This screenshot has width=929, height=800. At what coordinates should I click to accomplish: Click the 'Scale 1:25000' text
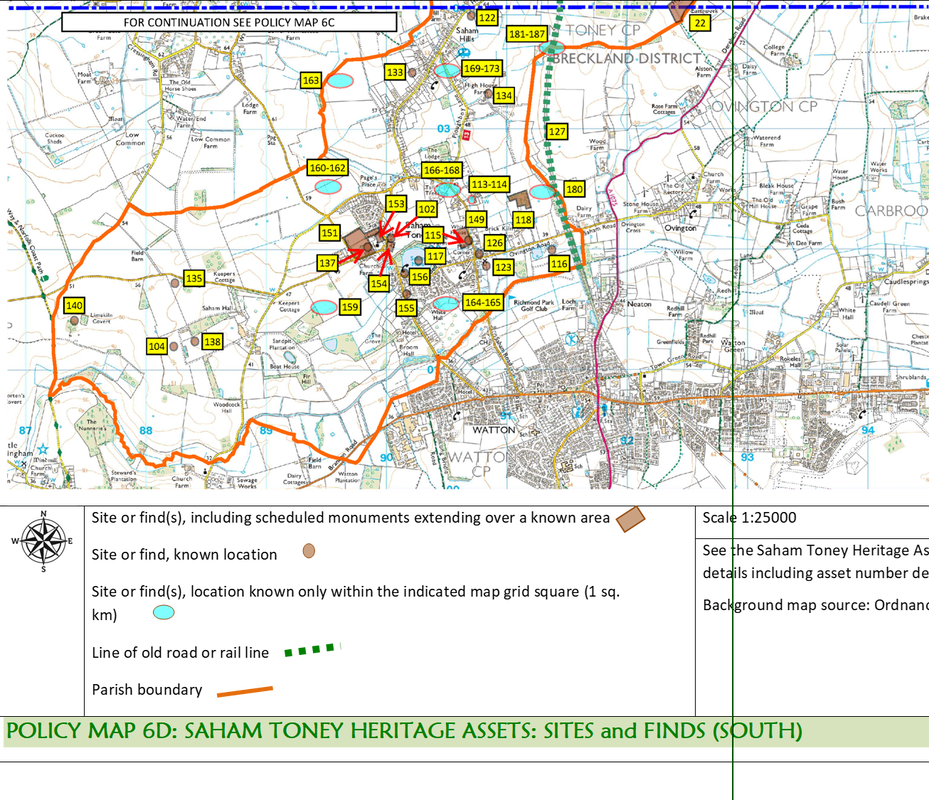pyautogui.click(x=749, y=518)
